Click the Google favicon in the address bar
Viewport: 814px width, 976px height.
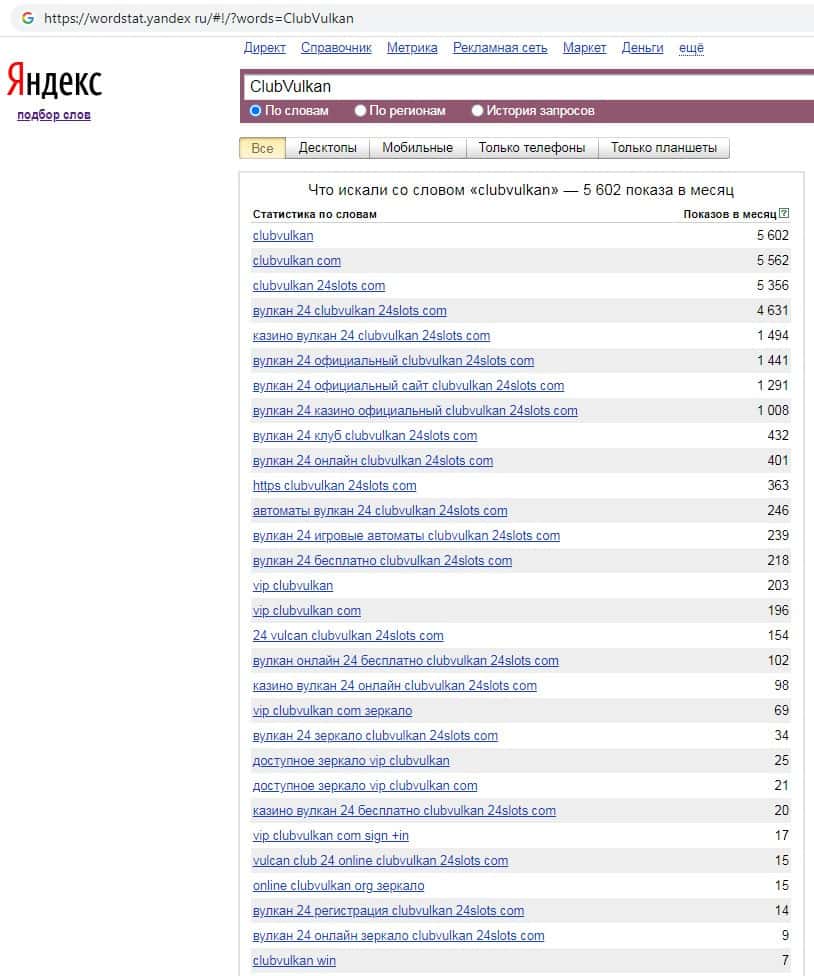point(28,18)
